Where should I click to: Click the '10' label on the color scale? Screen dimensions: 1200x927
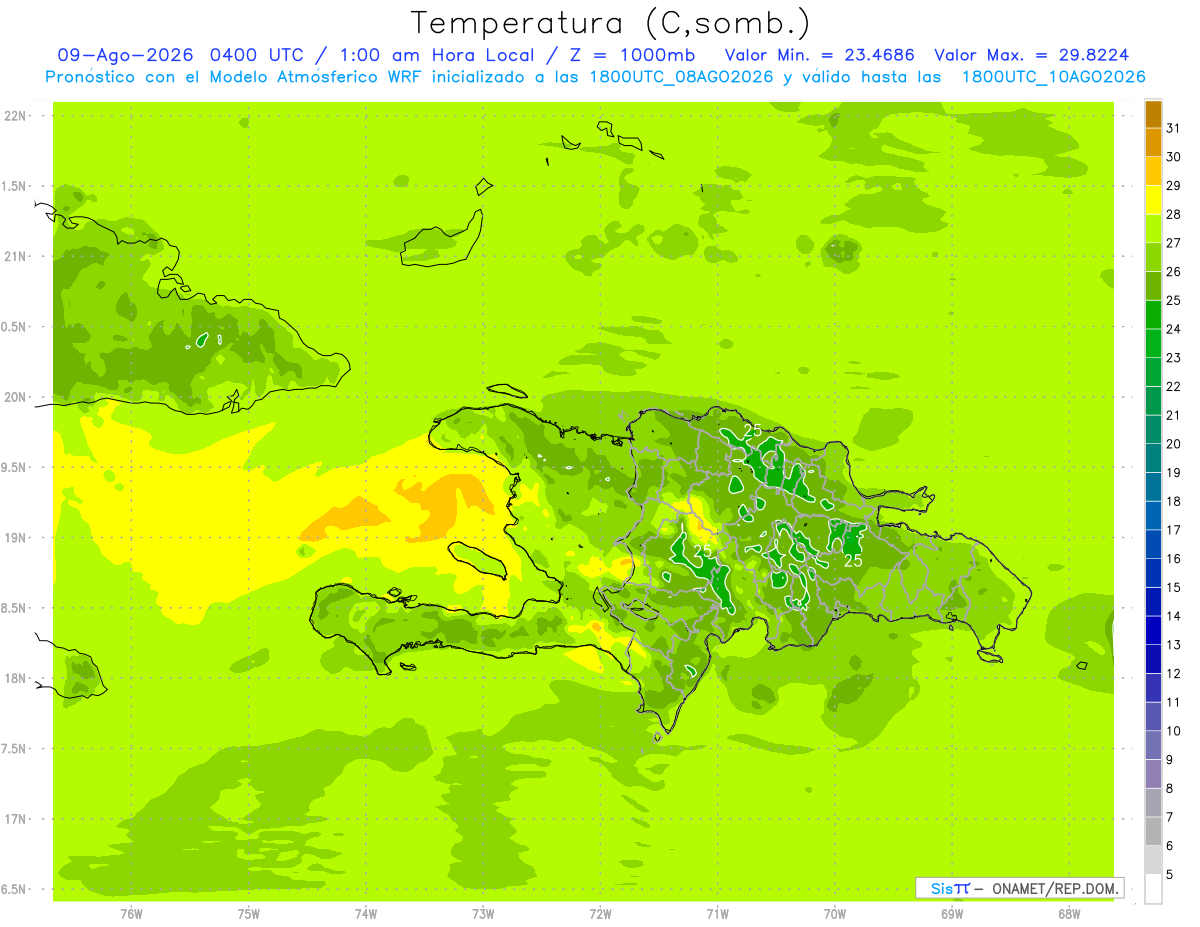[1174, 731]
